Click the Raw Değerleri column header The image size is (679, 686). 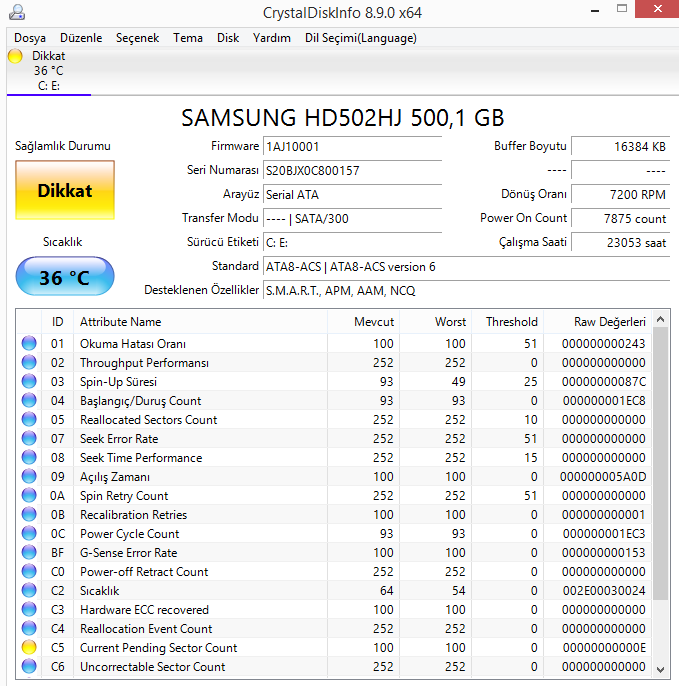[609, 322]
